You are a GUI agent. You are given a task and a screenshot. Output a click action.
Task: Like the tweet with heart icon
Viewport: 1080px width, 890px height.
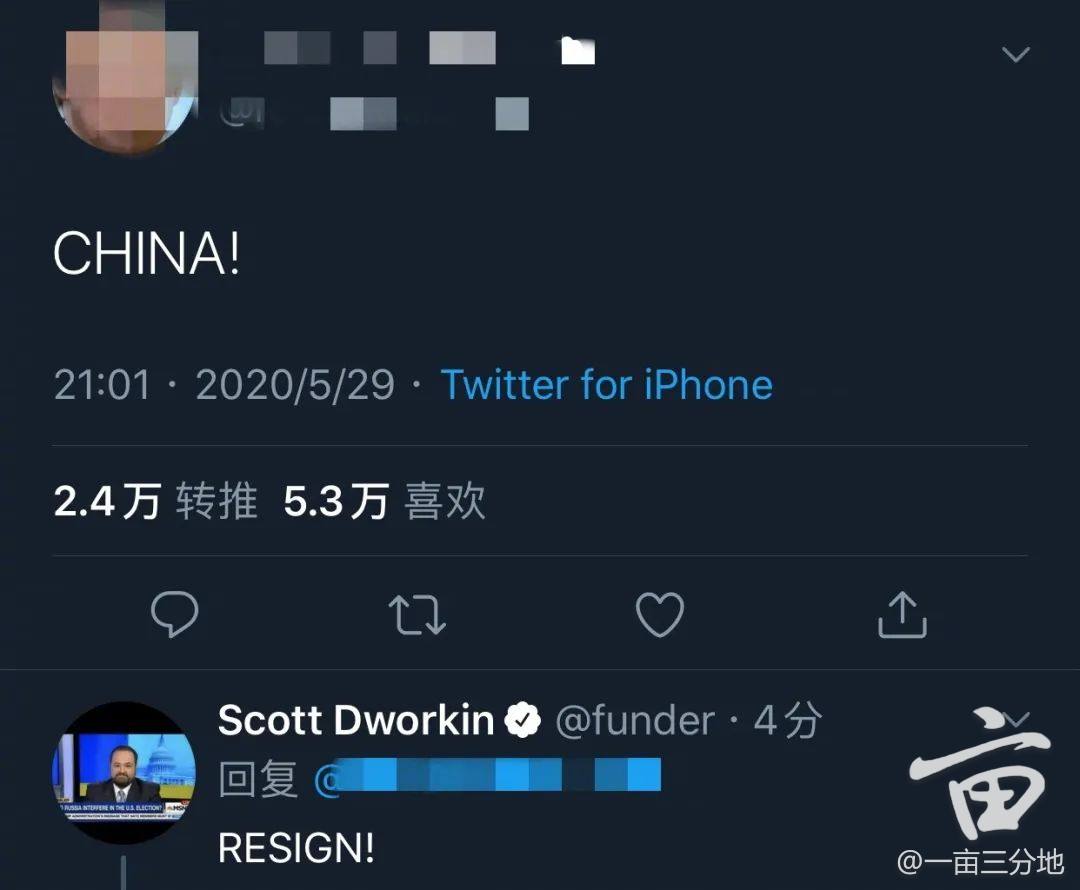pos(660,614)
